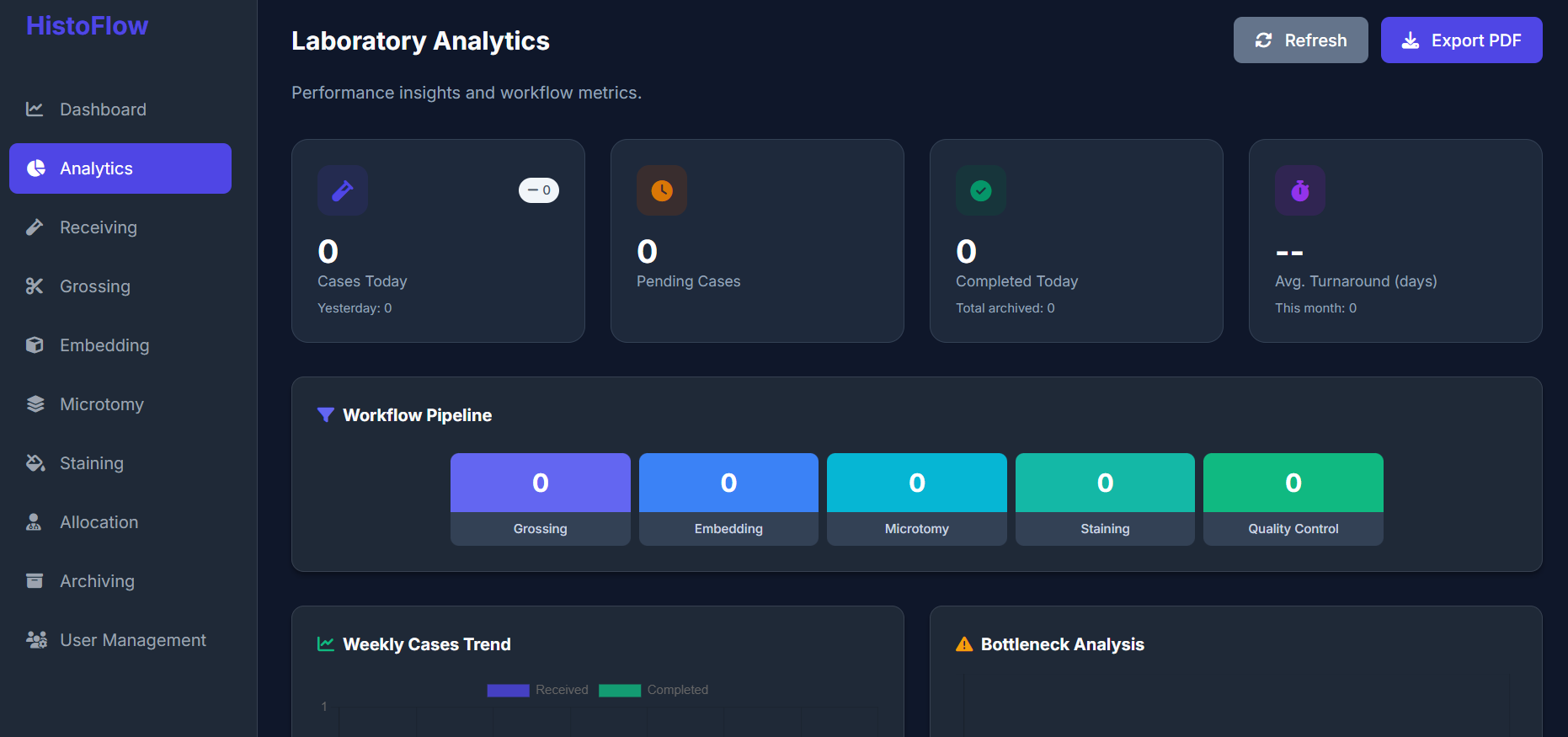Click the Export PDF download icon
Viewport: 1568px width, 737px height.
pyautogui.click(x=1411, y=40)
